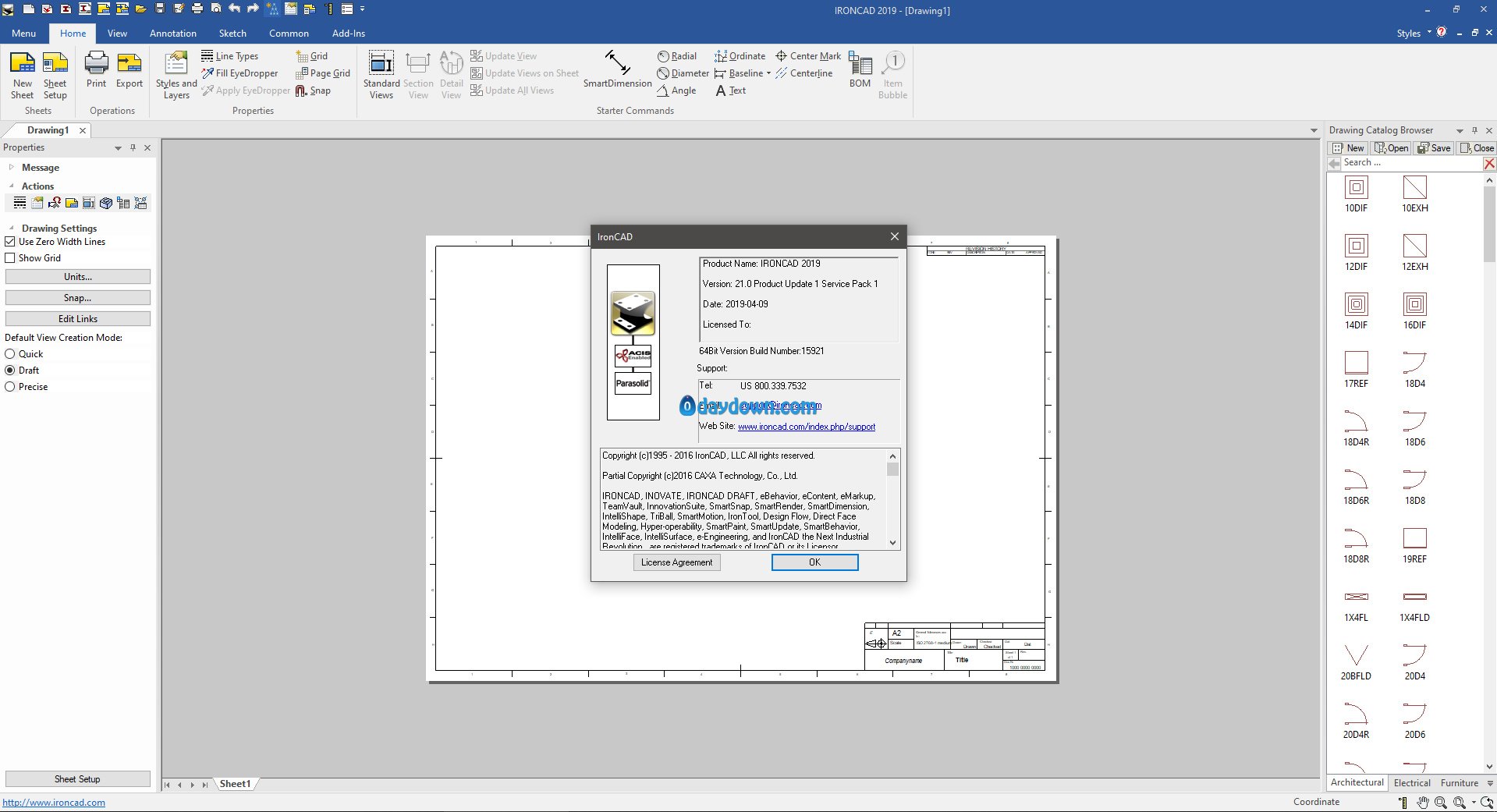Click the Snap... button in Properties
Image resolution: width=1497 pixels, height=812 pixels.
78,298
